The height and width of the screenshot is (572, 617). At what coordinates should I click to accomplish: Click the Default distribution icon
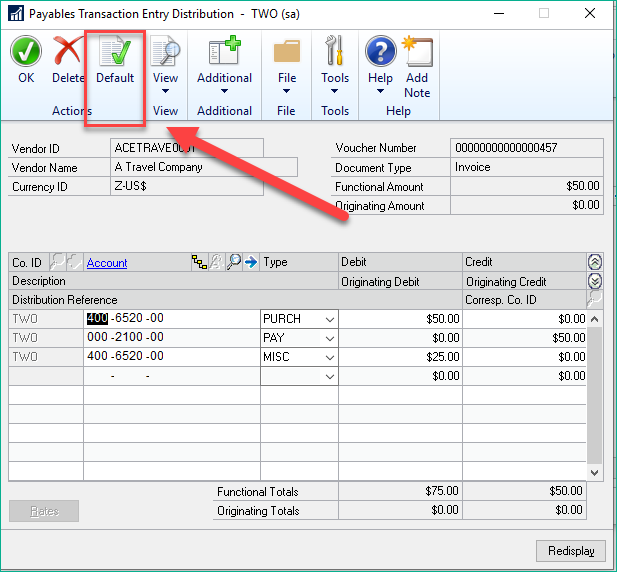point(114,52)
